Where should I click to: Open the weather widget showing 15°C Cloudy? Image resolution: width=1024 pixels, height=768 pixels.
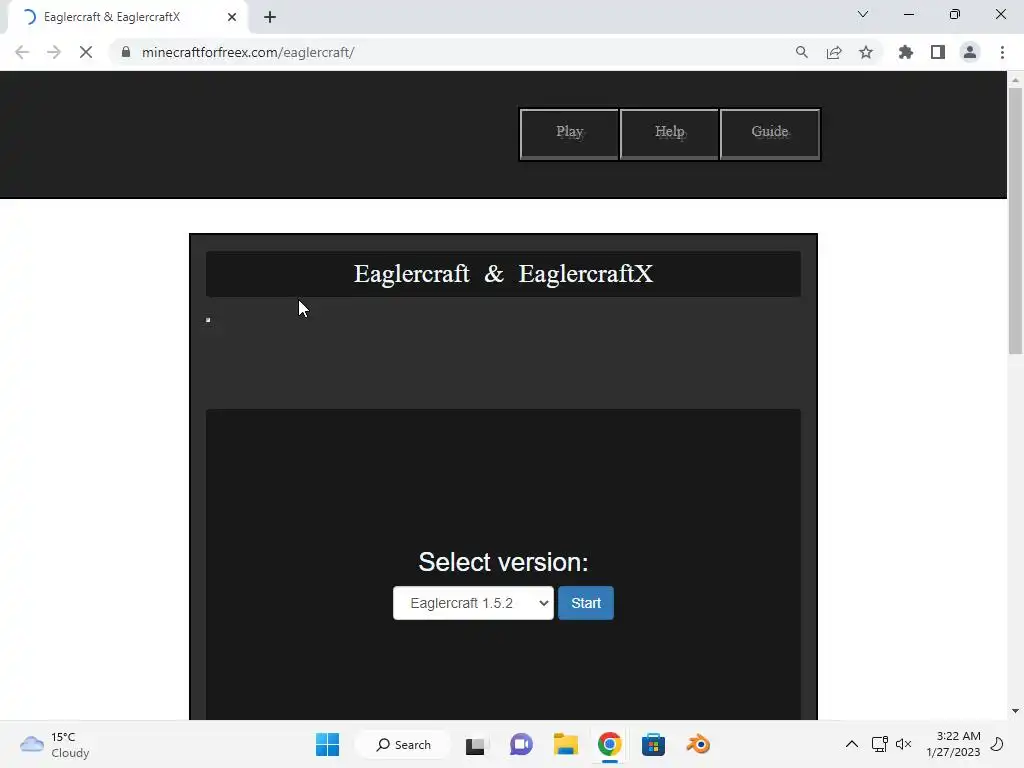pos(55,744)
